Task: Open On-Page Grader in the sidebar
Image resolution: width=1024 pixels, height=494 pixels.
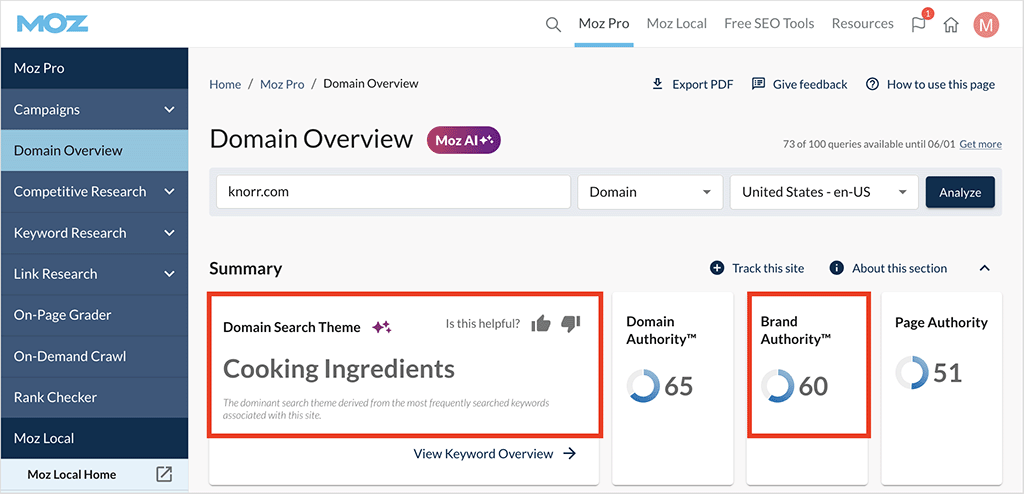Action: point(94,315)
